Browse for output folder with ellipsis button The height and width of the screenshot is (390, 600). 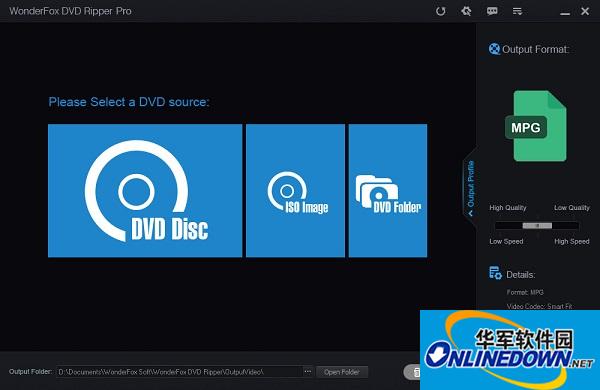pos(308,372)
